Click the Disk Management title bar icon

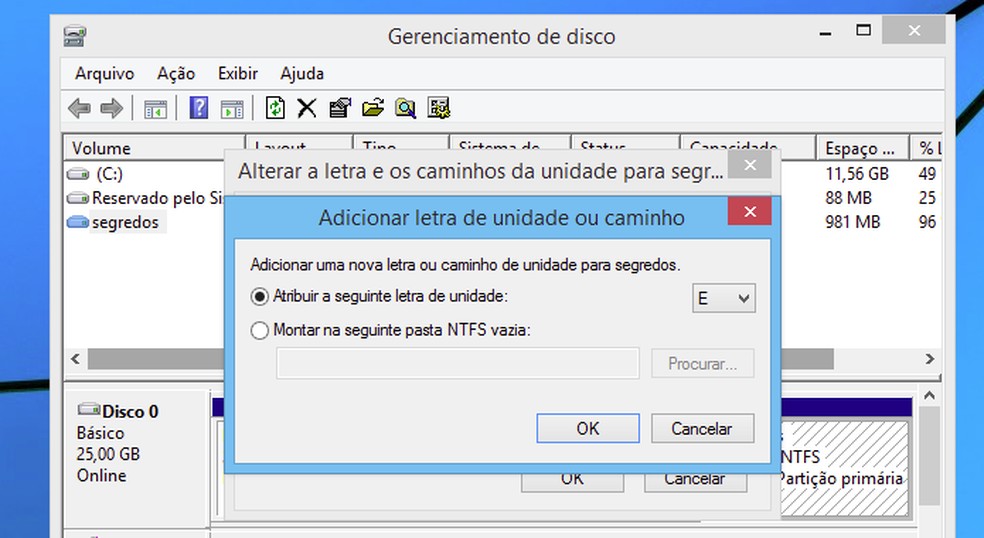(x=75, y=36)
